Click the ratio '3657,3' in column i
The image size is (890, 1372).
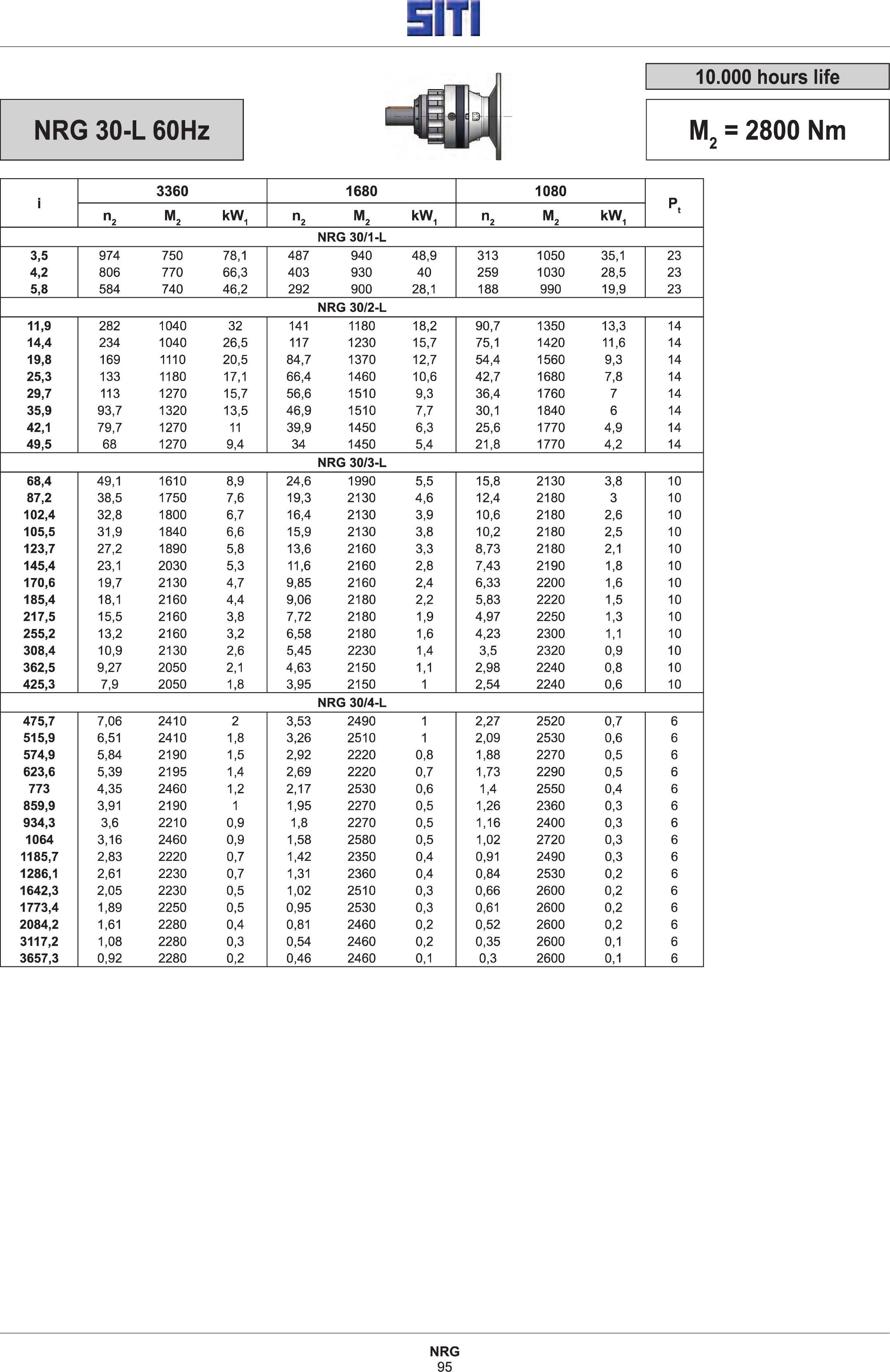click(39, 959)
